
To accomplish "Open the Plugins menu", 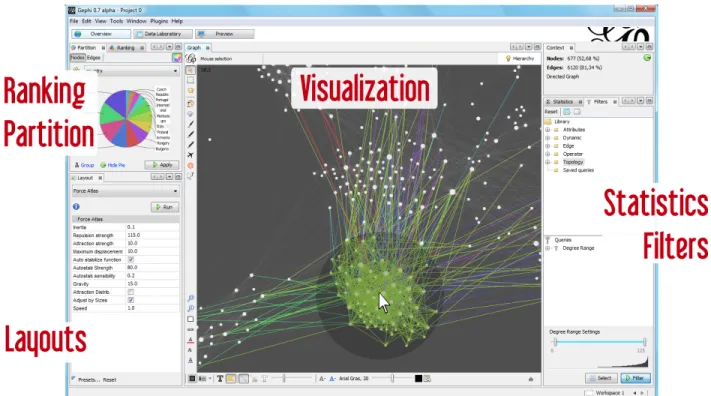I will 159,21.
